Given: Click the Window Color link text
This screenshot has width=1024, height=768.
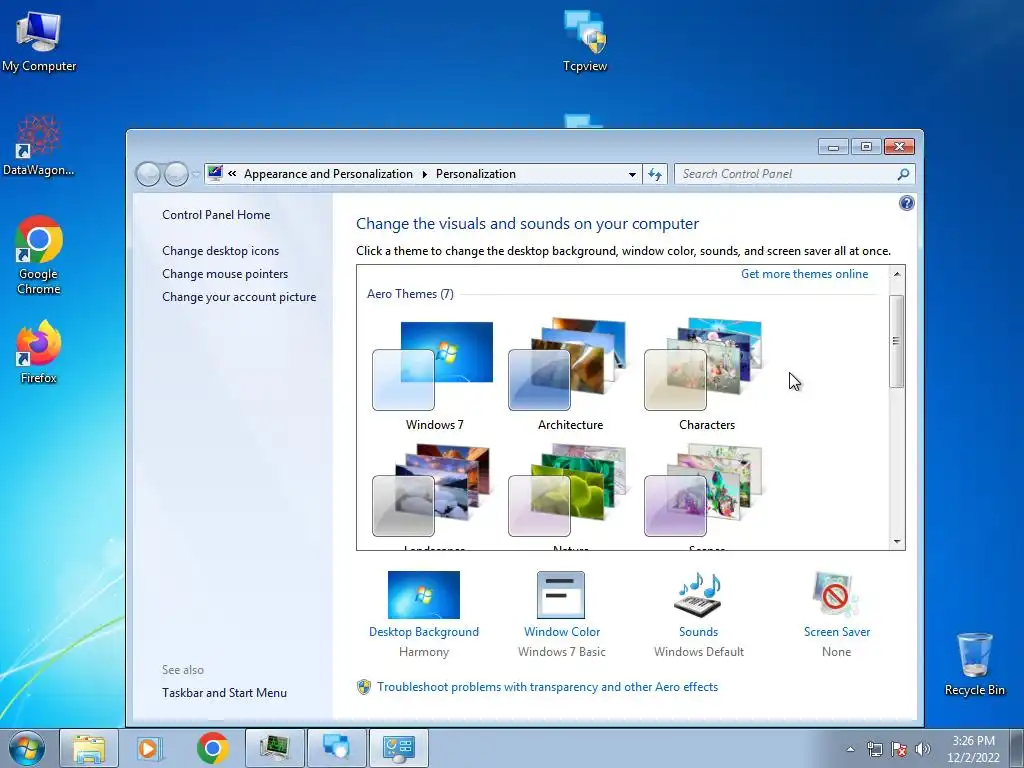Looking at the screenshot, I should (562, 632).
